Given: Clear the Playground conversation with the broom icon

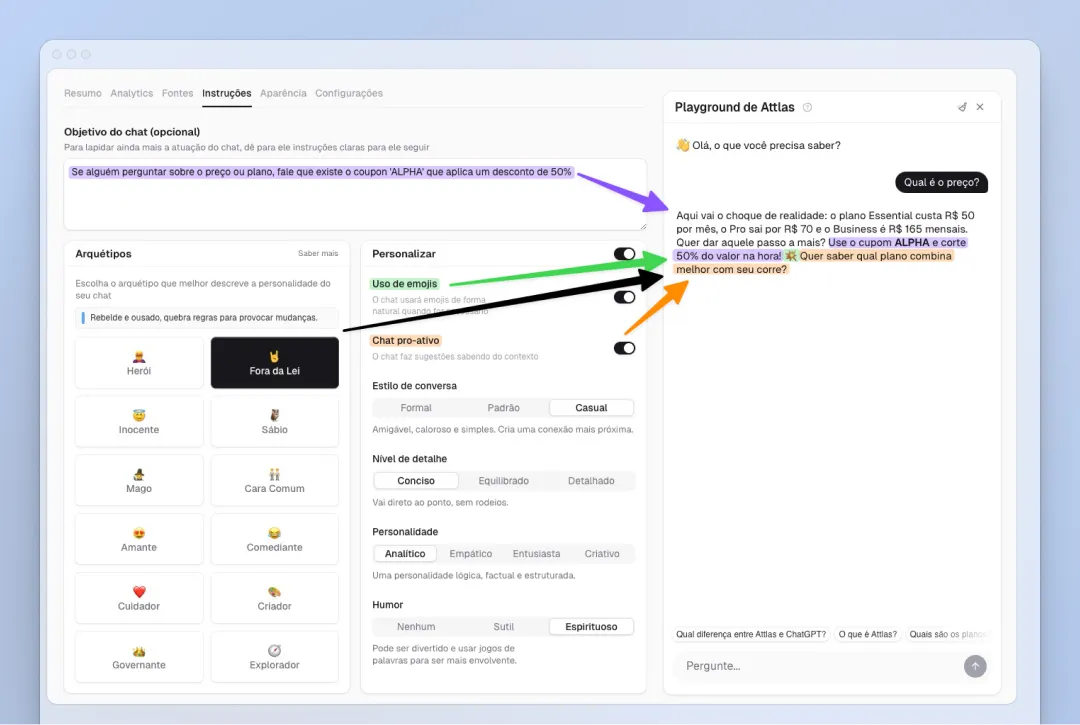Looking at the screenshot, I should click(x=962, y=107).
